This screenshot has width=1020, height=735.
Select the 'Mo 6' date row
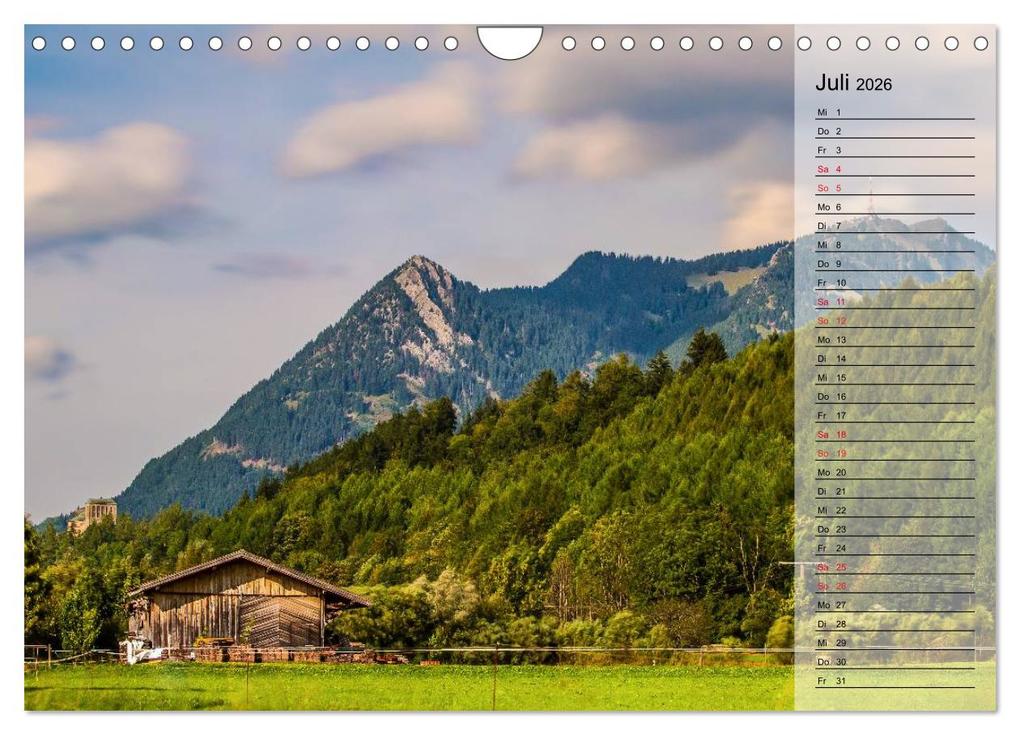click(895, 206)
